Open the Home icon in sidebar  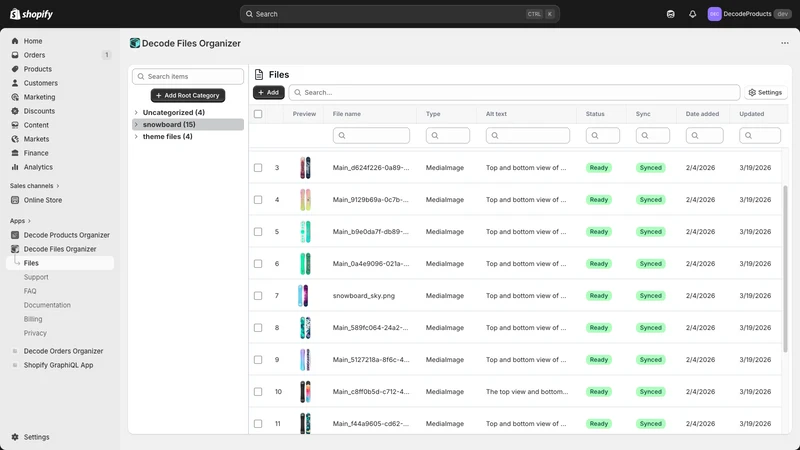15,41
